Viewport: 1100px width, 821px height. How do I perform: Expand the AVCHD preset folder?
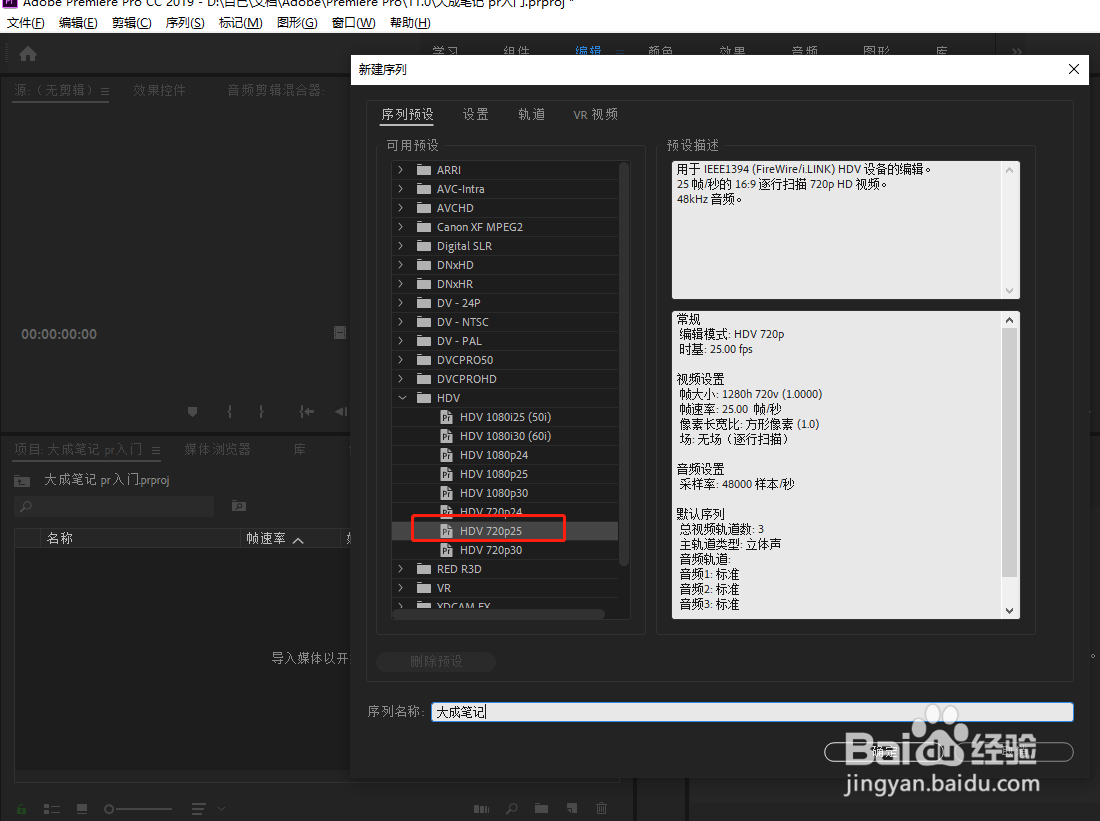click(x=401, y=208)
